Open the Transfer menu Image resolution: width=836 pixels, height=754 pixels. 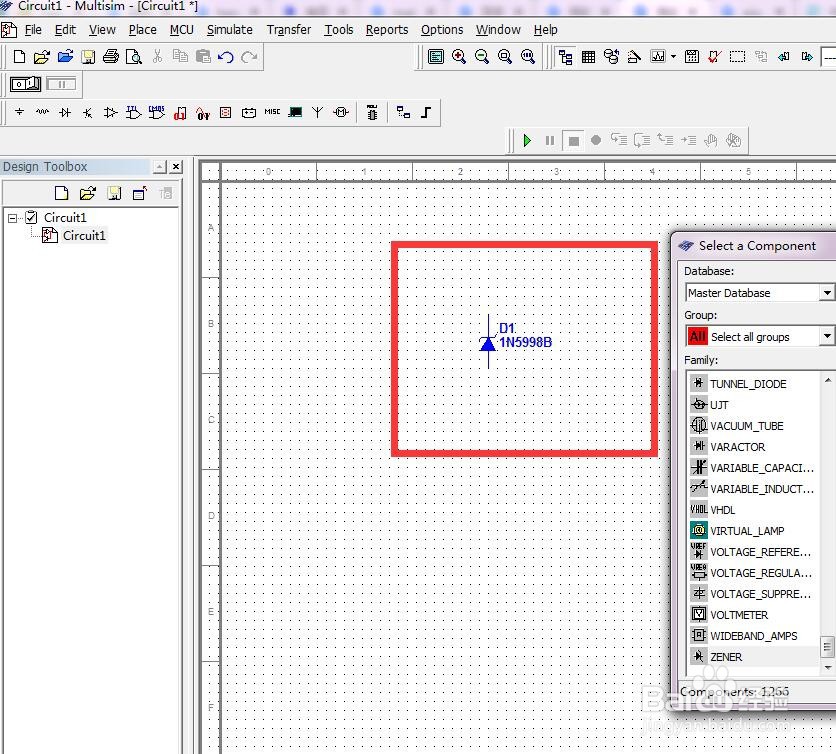click(x=288, y=30)
